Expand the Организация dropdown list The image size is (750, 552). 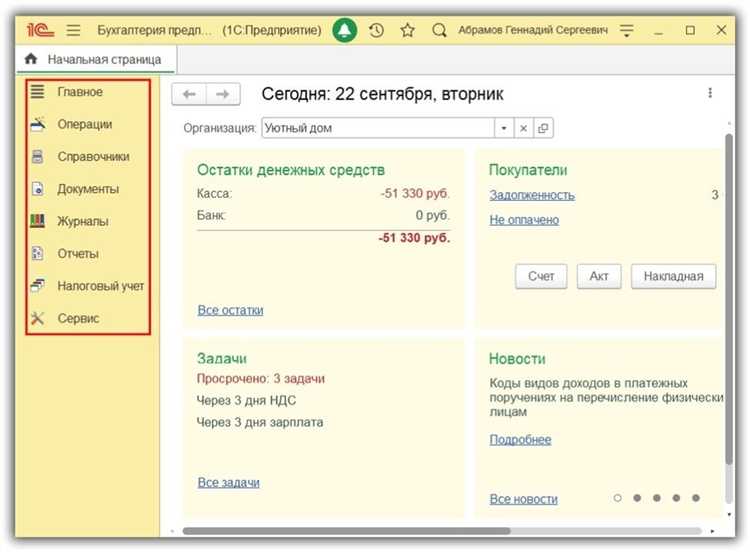[504, 128]
